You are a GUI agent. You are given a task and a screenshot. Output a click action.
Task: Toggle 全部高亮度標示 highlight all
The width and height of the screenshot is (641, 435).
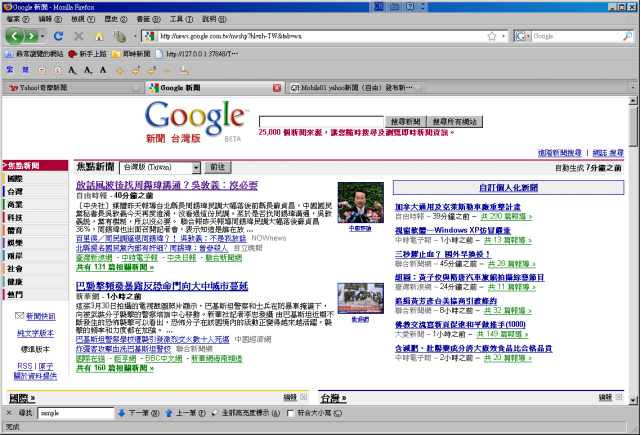coord(246,413)
